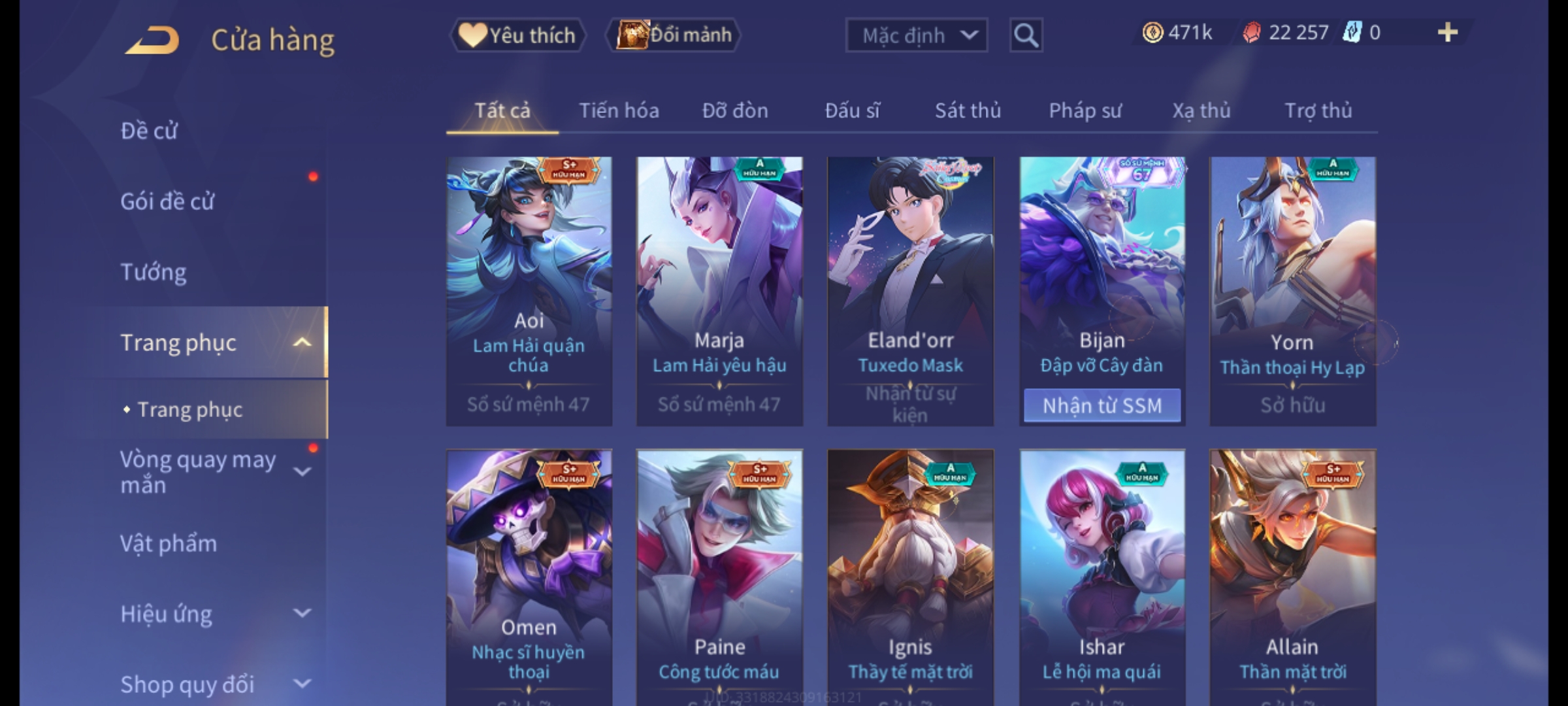Tap the red ruby currency icon
The height and width of the screenshot is (706, 1568).
1251,32
